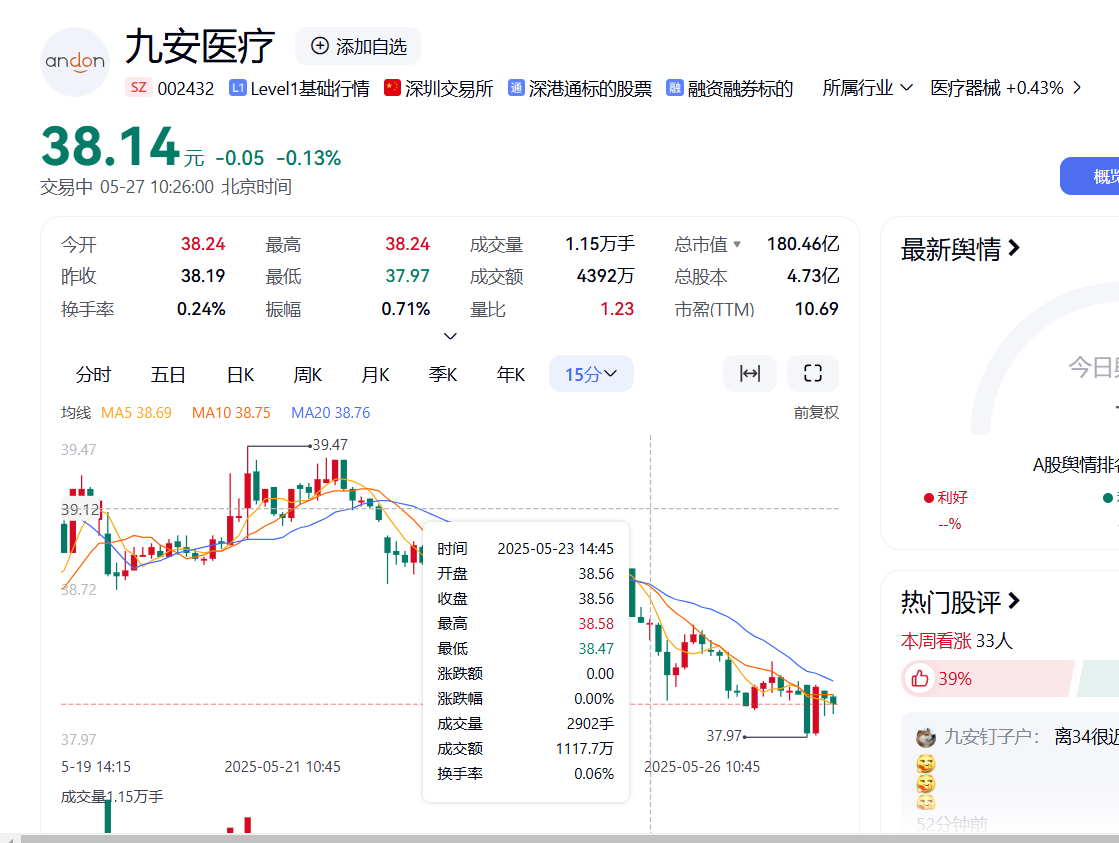Click the 2025-05-21 10:45 date axis label
Image resolution: width=1119 pixels, height=843 pixels.
click(283, 767)
